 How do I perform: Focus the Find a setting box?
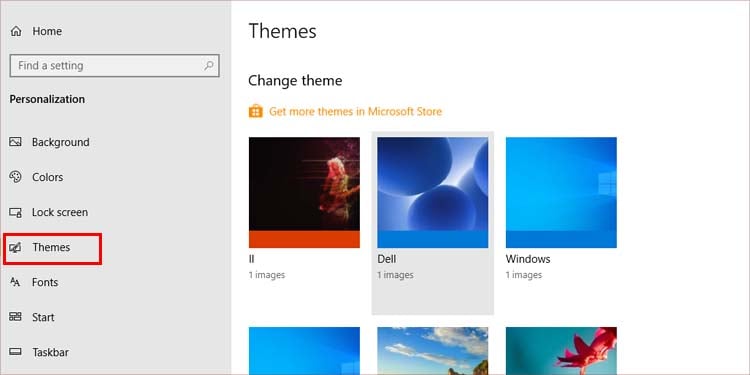coord(114,66)
